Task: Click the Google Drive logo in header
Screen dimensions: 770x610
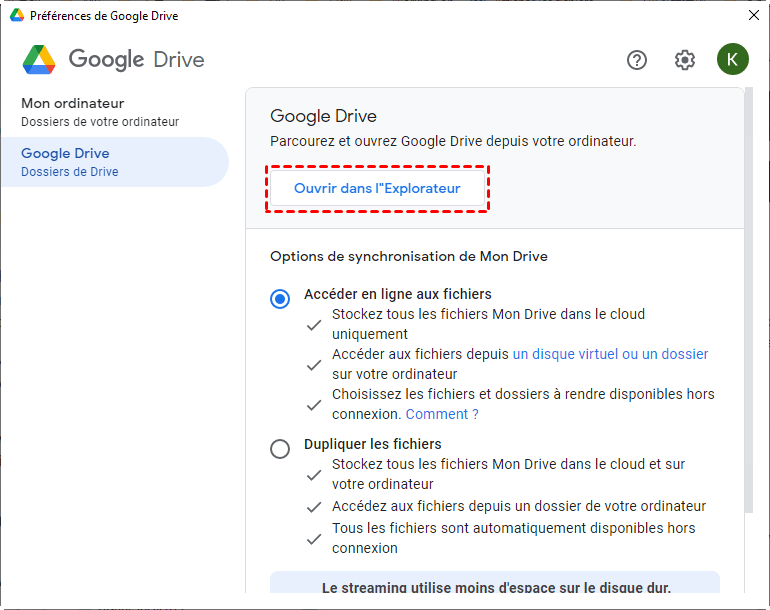Action: click(x=40, y=60)
